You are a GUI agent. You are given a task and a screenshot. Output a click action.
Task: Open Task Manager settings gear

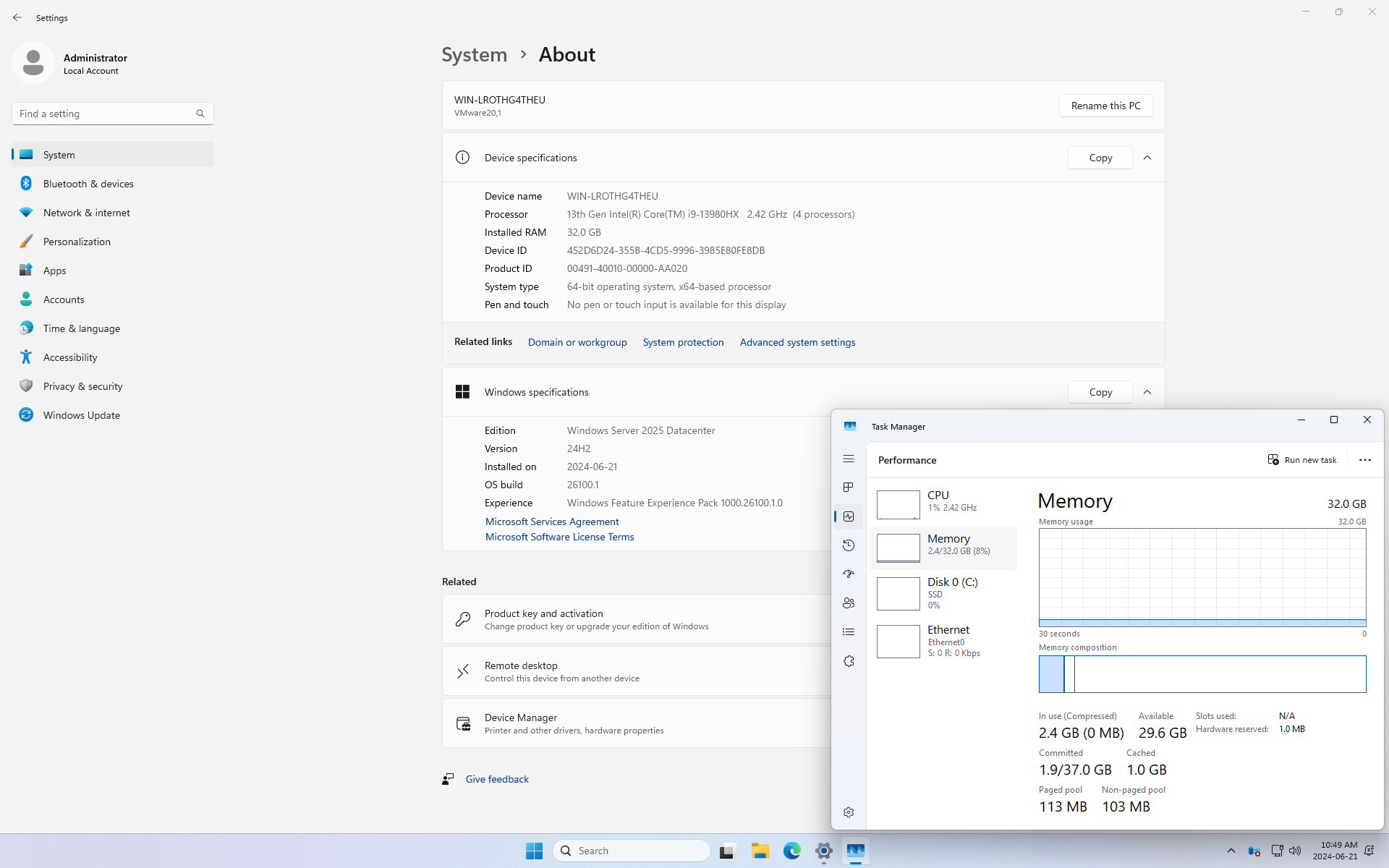pyautogui.click(x=849, y=812)
